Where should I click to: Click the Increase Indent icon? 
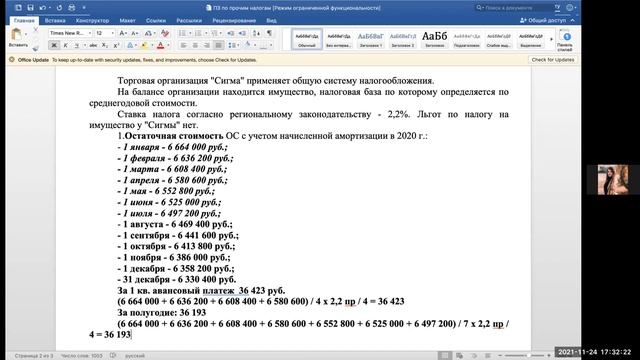tap(242, 33)
